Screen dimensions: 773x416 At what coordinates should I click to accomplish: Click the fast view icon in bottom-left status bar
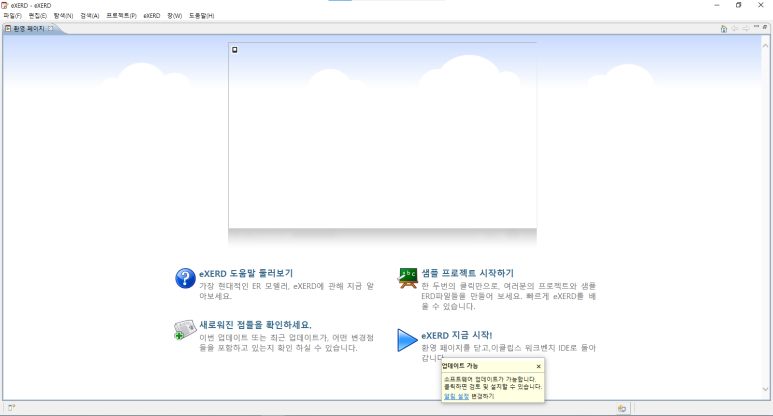click(11, 408)
